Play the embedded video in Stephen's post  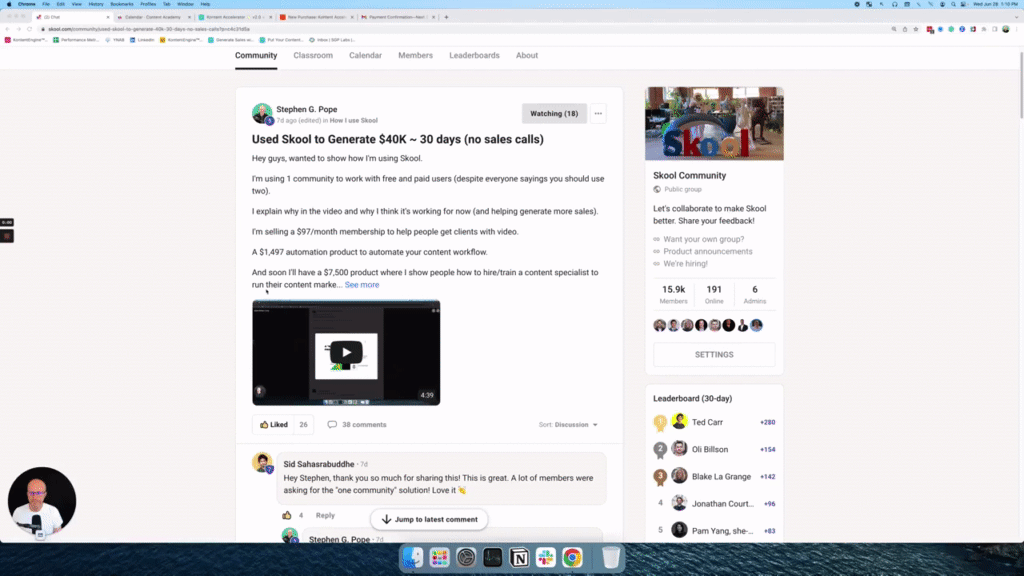coord(345,351)
